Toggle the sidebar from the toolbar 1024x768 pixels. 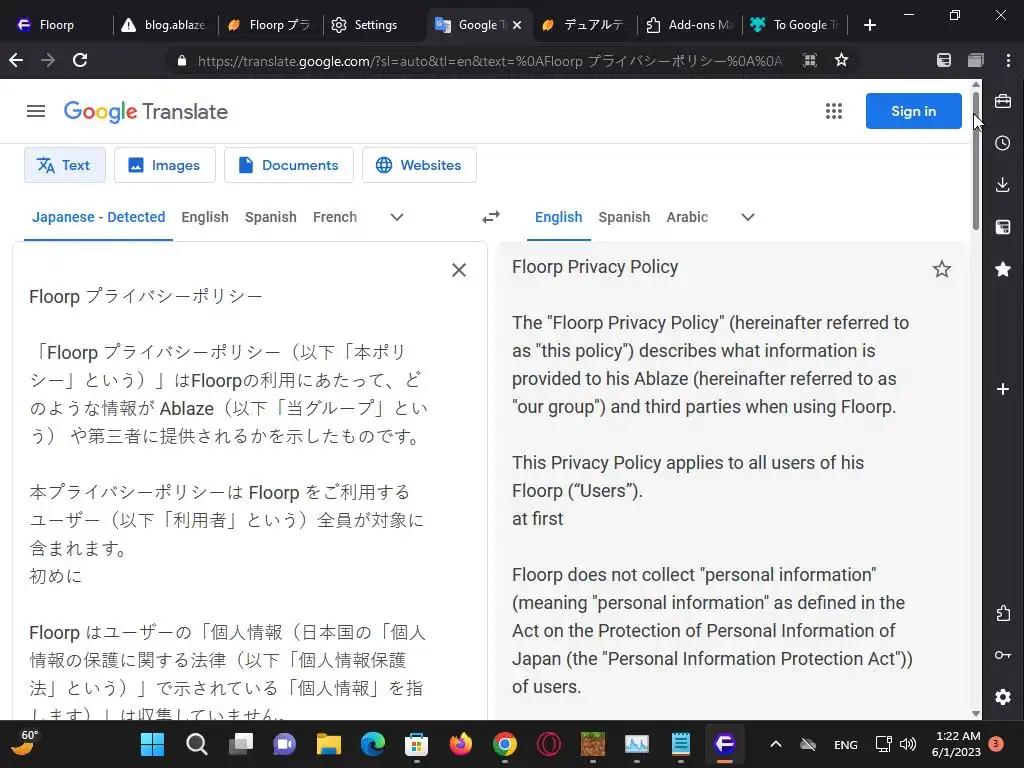(x=944, y=60)
